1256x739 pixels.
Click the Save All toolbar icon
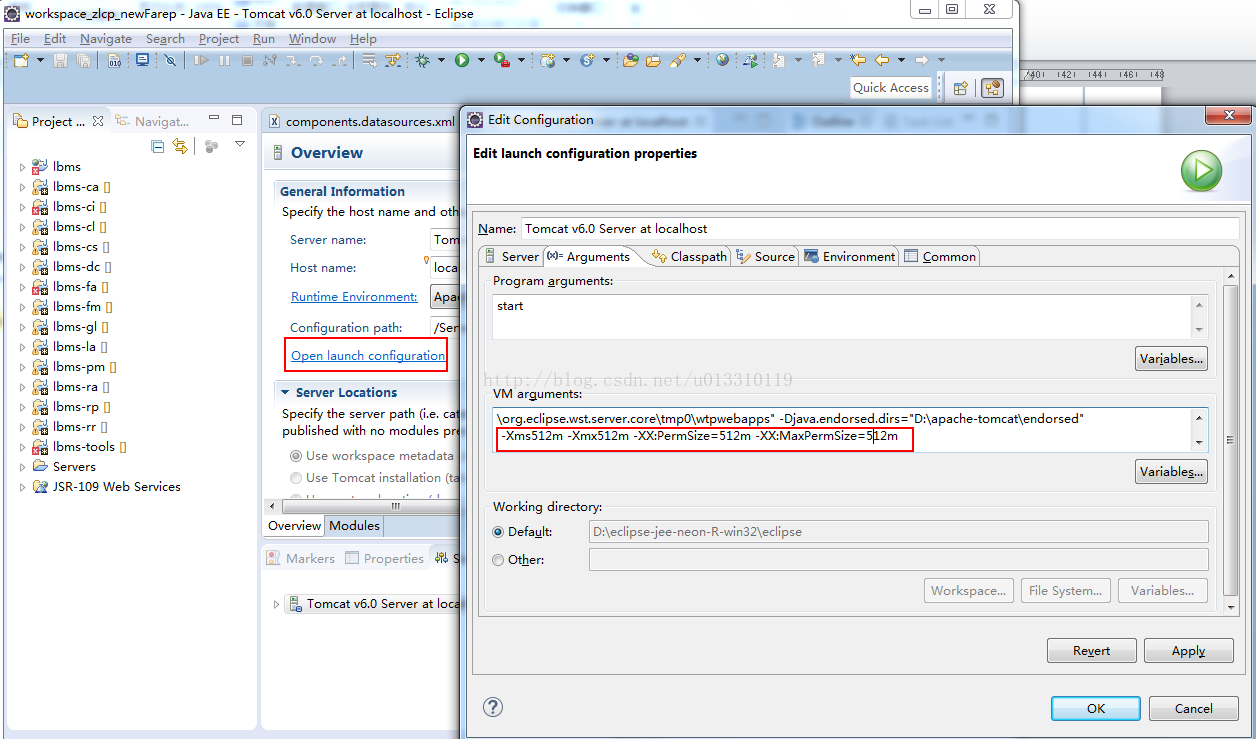83,60
